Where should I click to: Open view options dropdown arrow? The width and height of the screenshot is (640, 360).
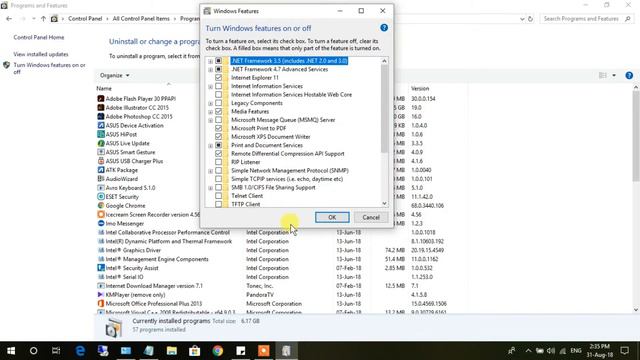pyautogui.click(x=614, y=76)
